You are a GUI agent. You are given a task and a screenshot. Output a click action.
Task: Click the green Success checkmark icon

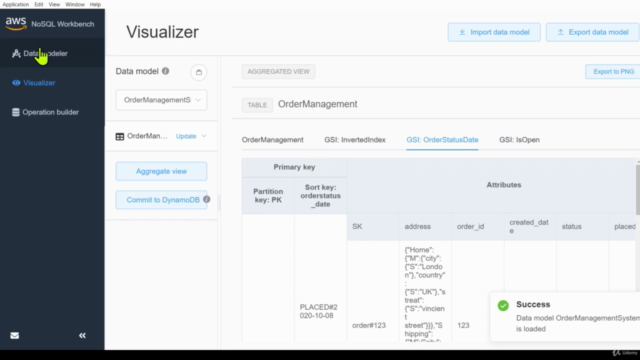coord(503,305)
